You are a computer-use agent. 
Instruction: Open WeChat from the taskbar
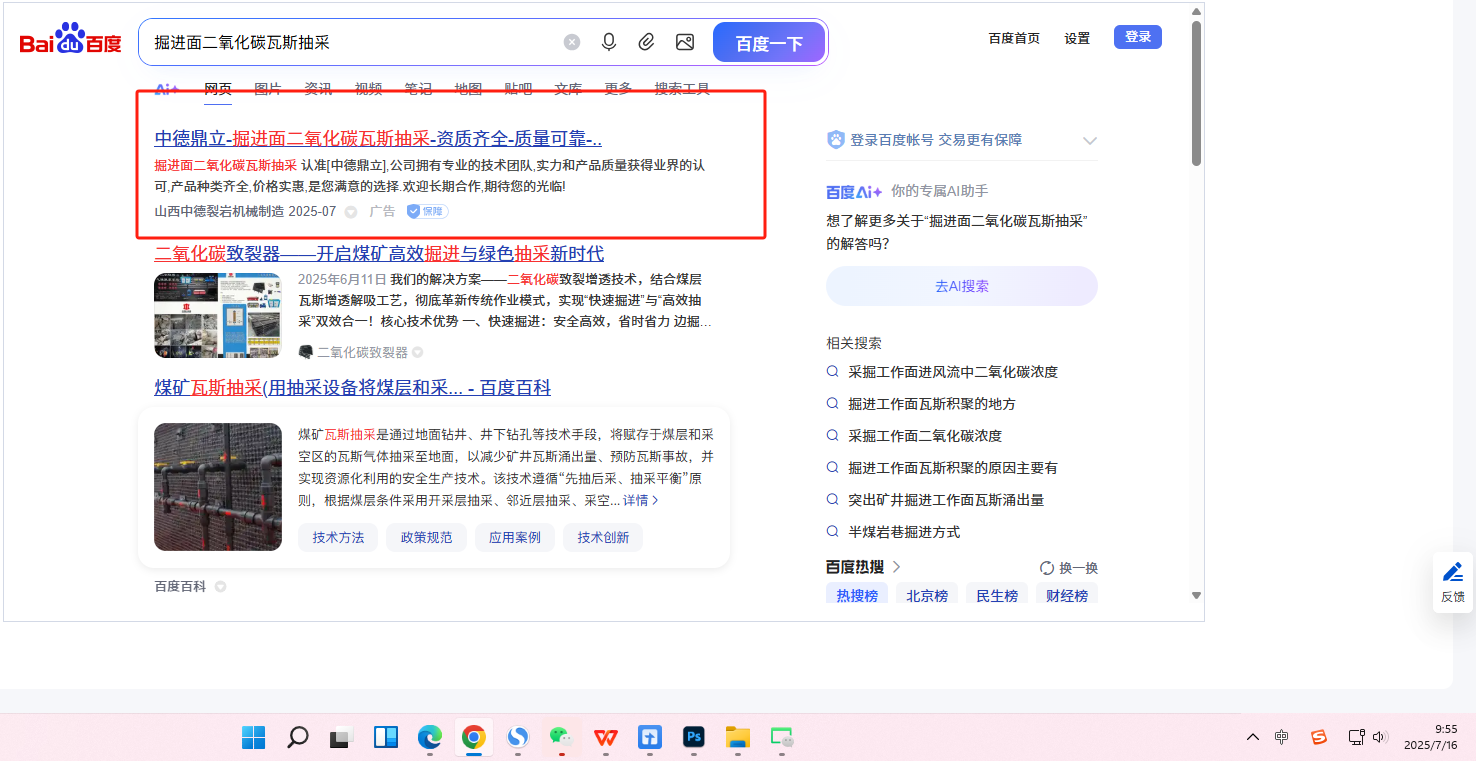(561, 738)
